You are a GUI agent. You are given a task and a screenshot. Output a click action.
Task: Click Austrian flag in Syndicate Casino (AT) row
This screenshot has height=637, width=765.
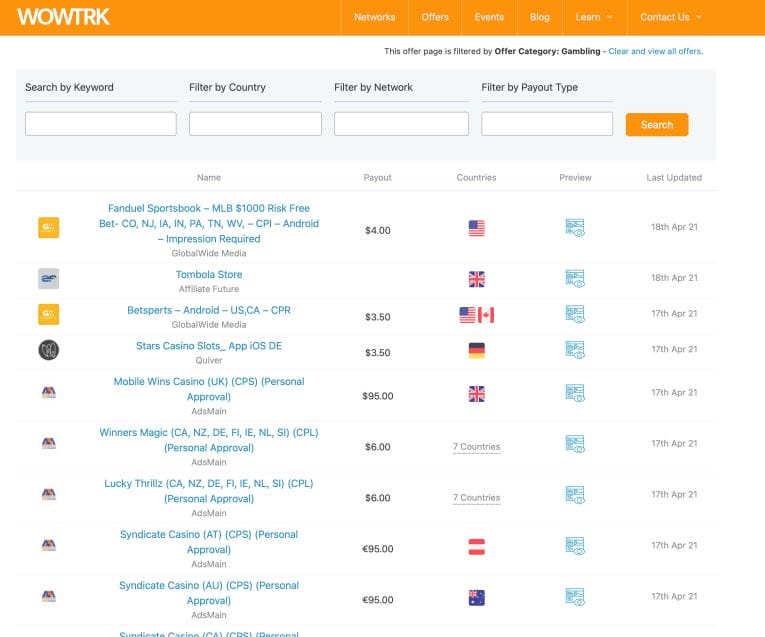[x=477, y=547]
